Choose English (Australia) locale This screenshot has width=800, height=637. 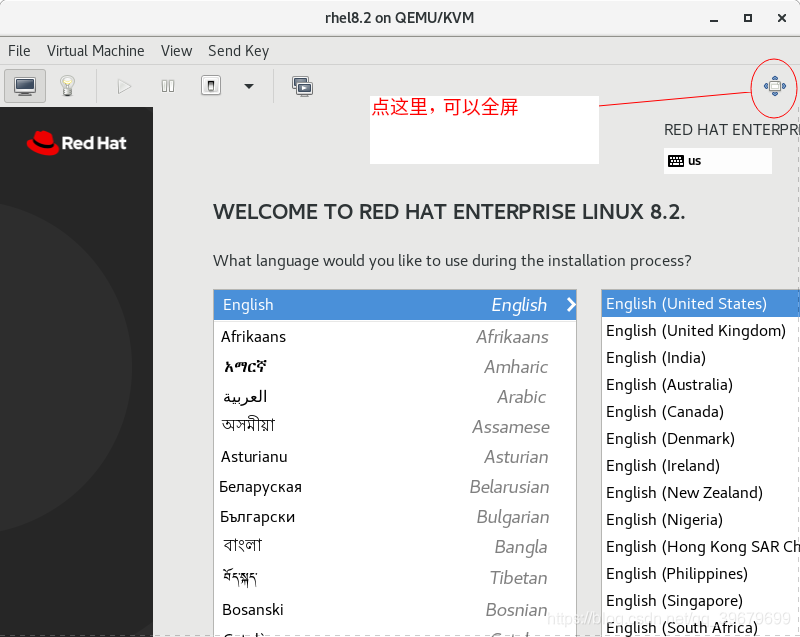click(x=701, y=385)
